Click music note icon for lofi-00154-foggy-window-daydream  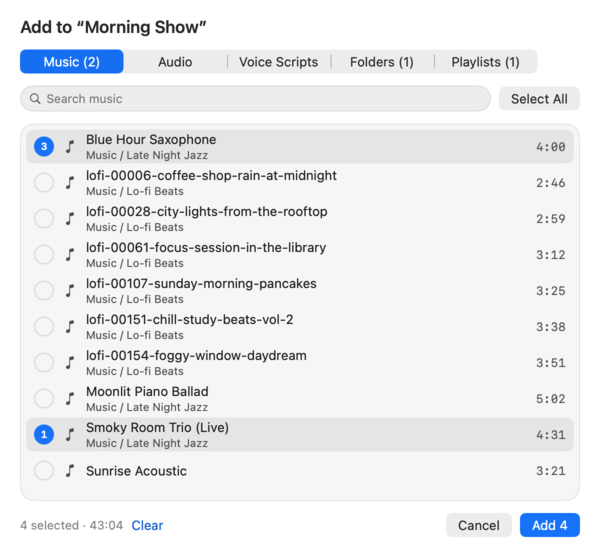click(x=70, y=362)
